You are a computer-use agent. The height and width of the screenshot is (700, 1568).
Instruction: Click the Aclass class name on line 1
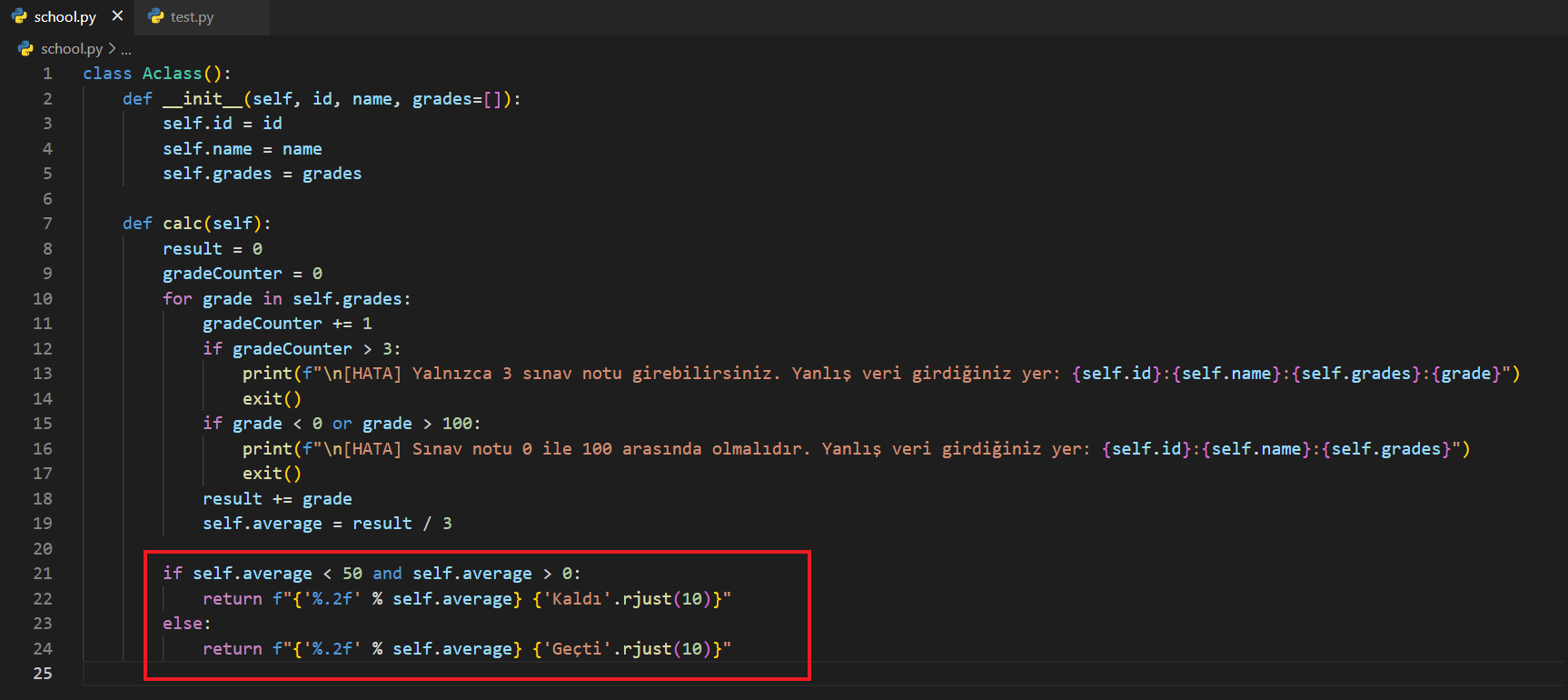coord(172,74)
